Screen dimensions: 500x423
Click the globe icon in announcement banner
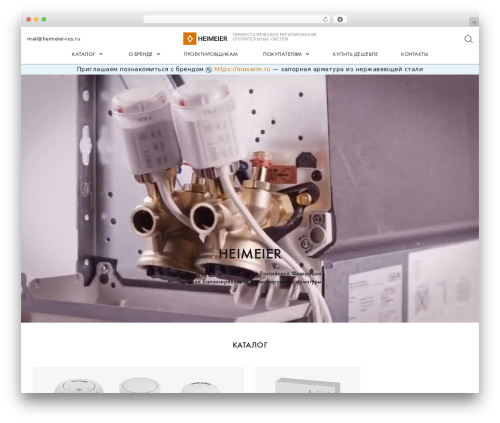(x=209, y=70)
